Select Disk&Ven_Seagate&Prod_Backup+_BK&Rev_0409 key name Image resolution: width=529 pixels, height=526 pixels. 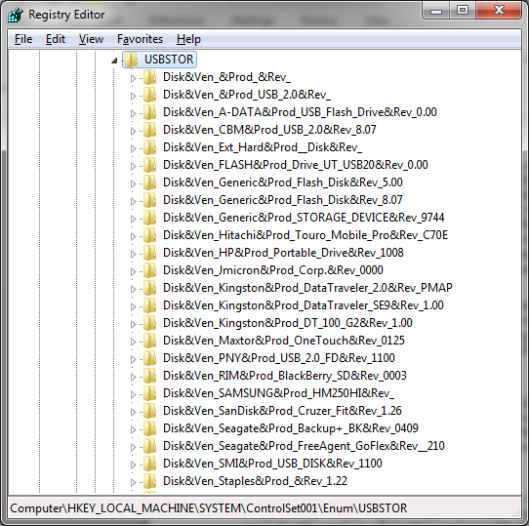(x=291, y=428)
